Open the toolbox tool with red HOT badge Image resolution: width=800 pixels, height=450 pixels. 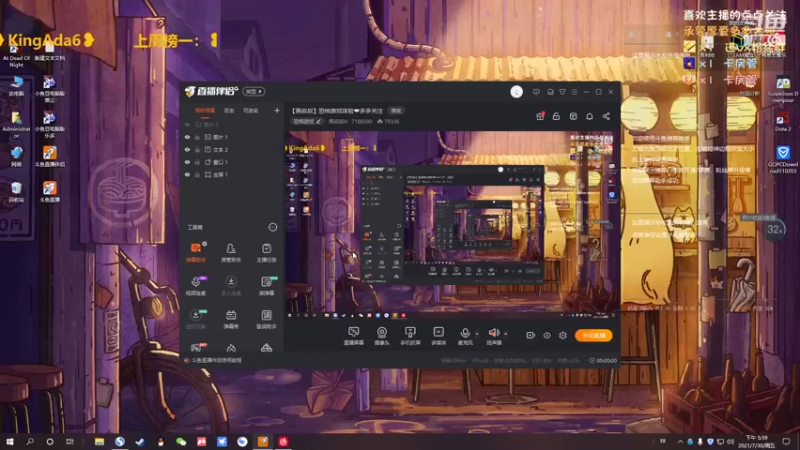pyautogui.click(x=196, y=347)
